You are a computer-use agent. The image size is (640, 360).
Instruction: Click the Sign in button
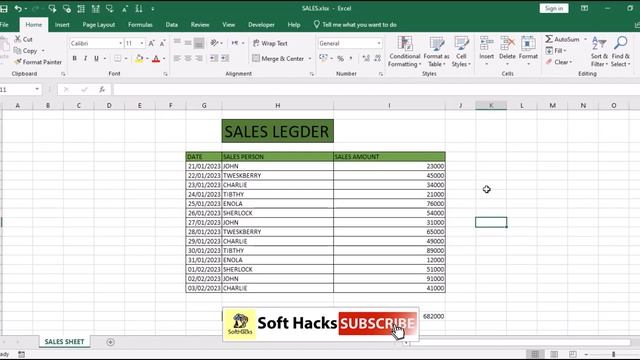coord(553,8)
